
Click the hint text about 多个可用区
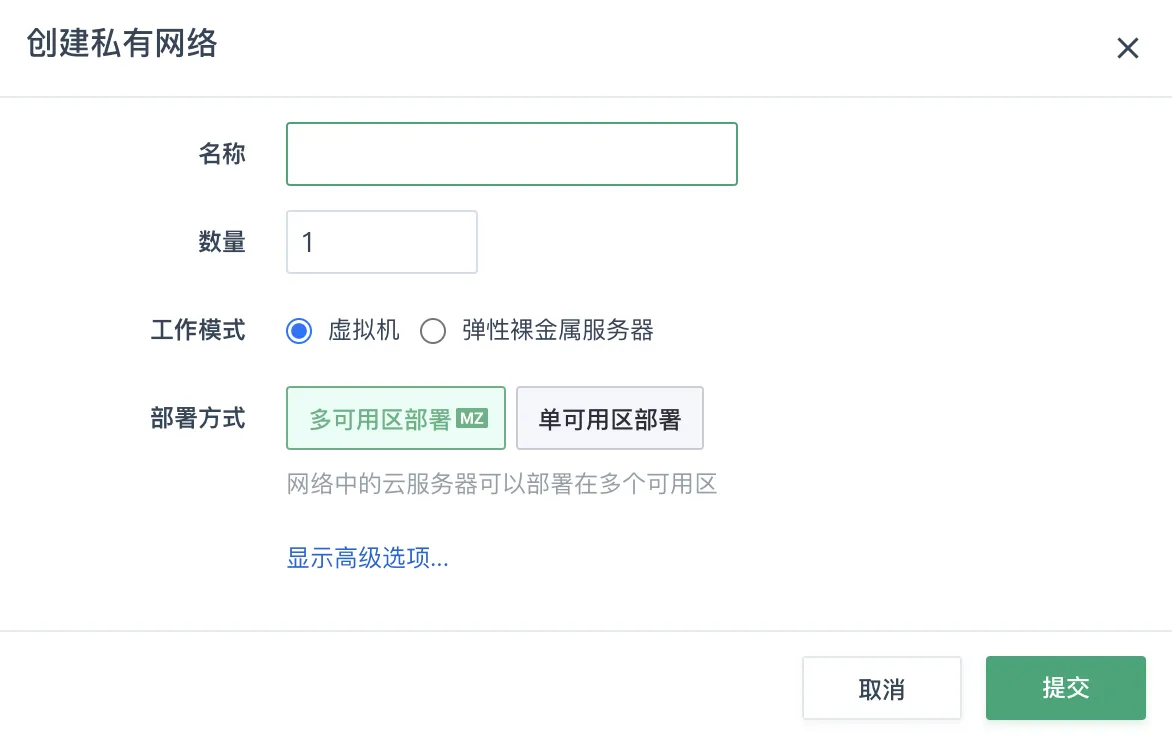502,486
